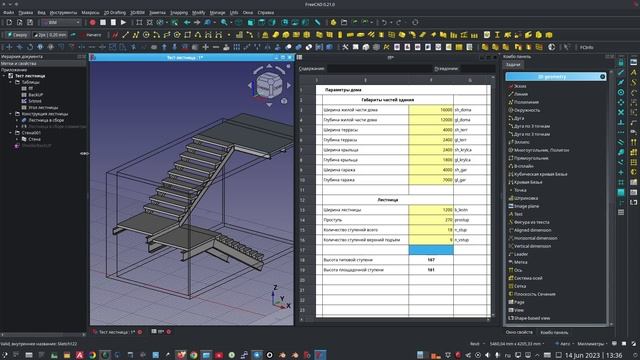Click the yellow text annotation A icon
The height and width of the screenshot is (360, 640).
click(x=633, y=72)
